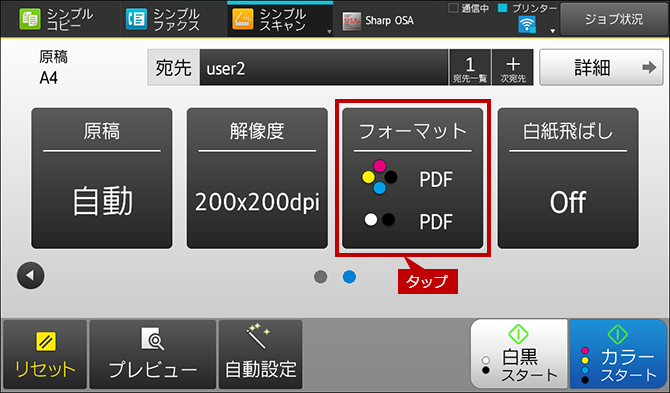Open the シンプルコピー mode tab
670x393 pixels.
click(x=60, y=19)
